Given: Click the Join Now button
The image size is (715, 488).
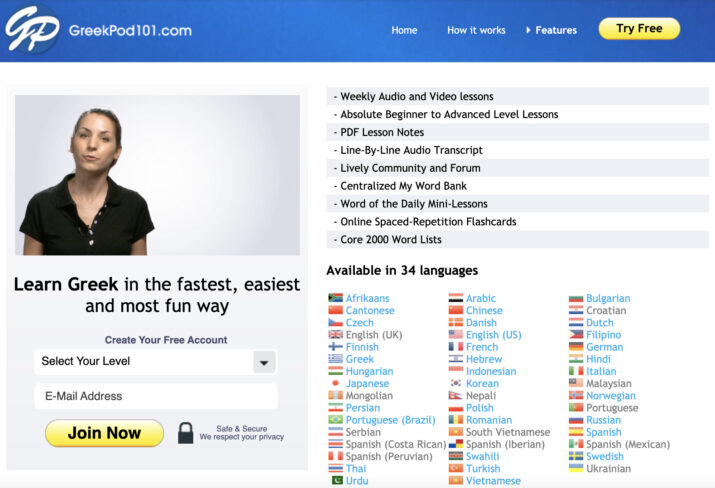Looking at the screenshot, I should click(104, 433).
